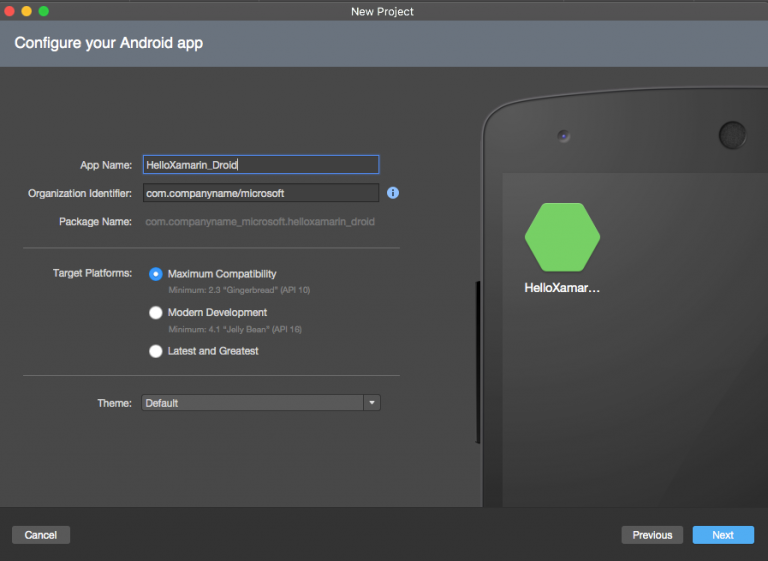Click the App Name label

[106, 165]
